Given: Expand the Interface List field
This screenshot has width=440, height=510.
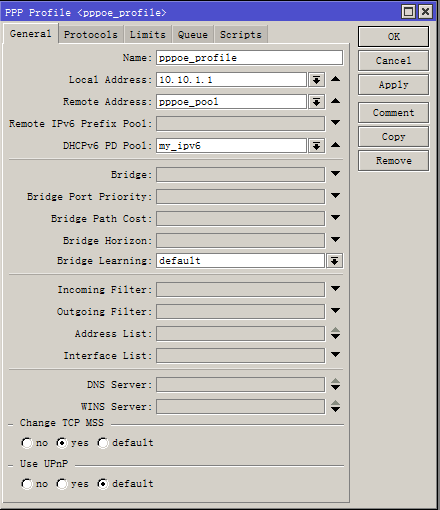Looking at the screenshot, I should pos(336,355).
